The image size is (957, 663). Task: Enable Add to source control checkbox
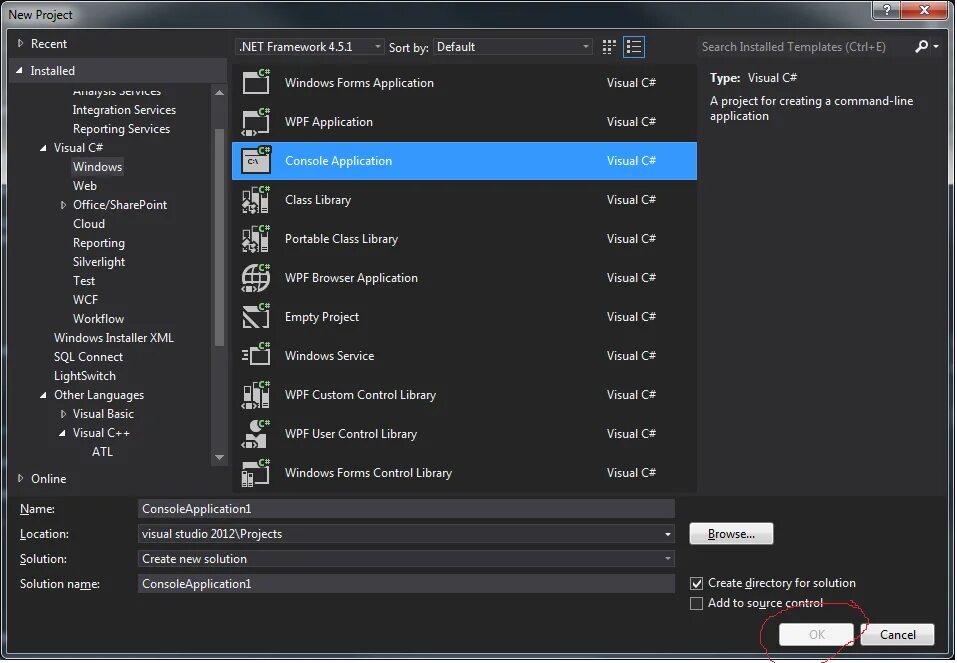point(696,603)
